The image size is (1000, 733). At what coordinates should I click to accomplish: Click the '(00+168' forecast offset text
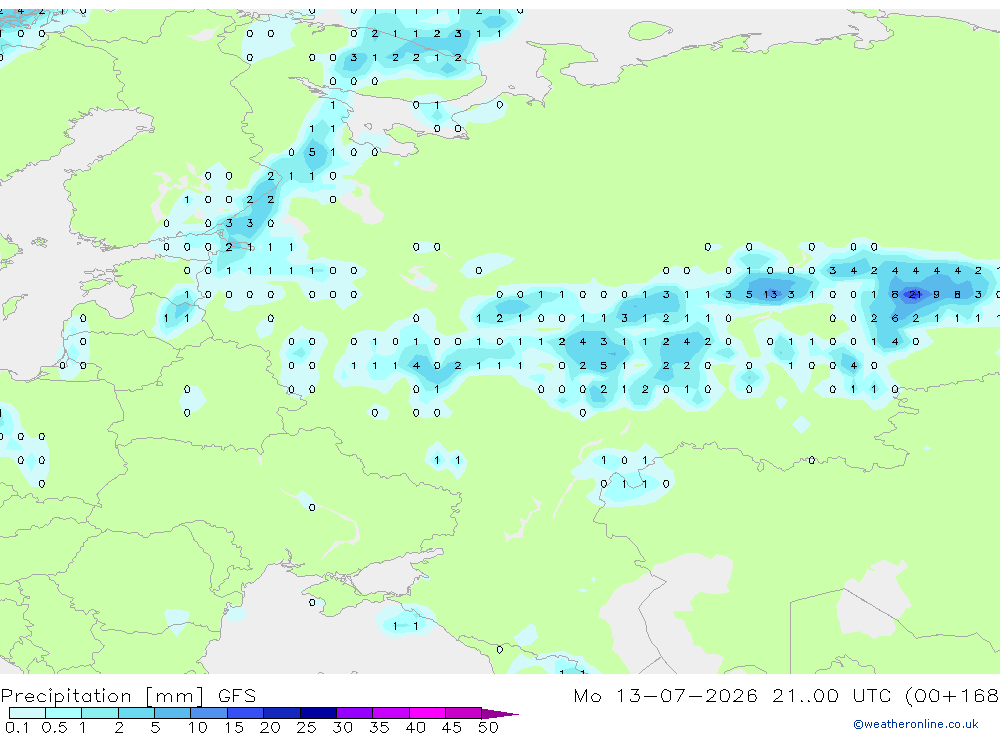952,696
